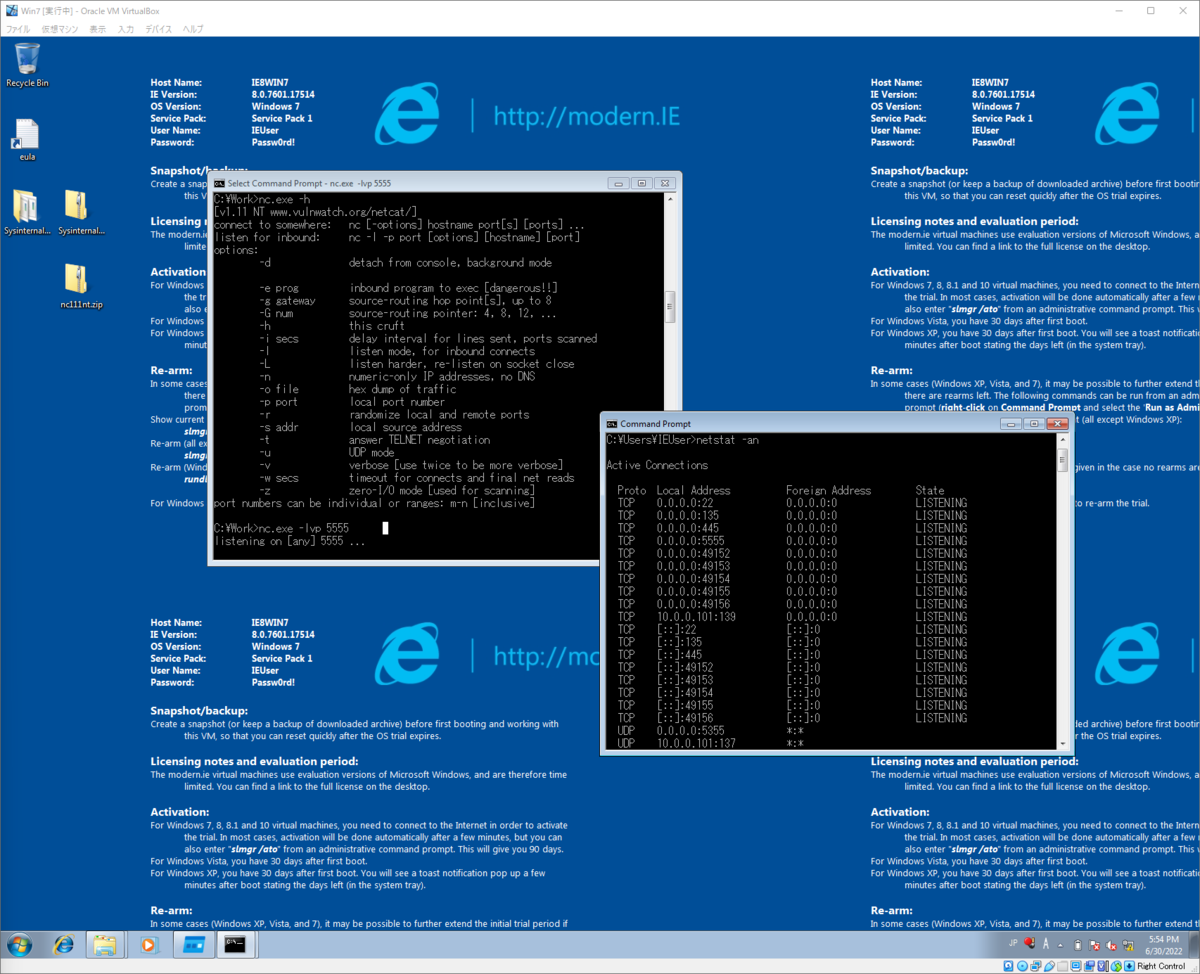Screen dimensions: 1200x974
Task: Switch to Command Prompt taskbar button
Action: pyautogui.click(x=236, y=944)
